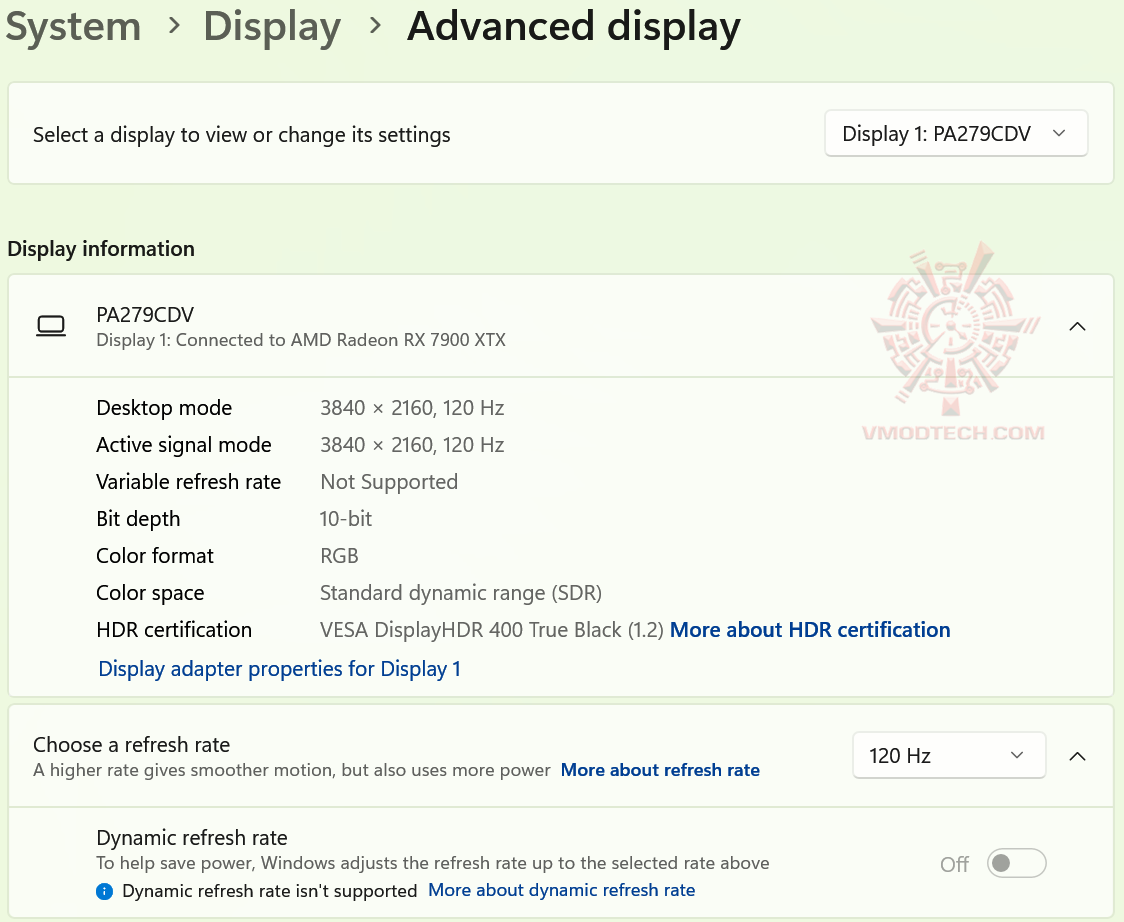1124x922 pixels.
Task: Collapse the Choose a refresh rate section
Action: (1077, 756)
